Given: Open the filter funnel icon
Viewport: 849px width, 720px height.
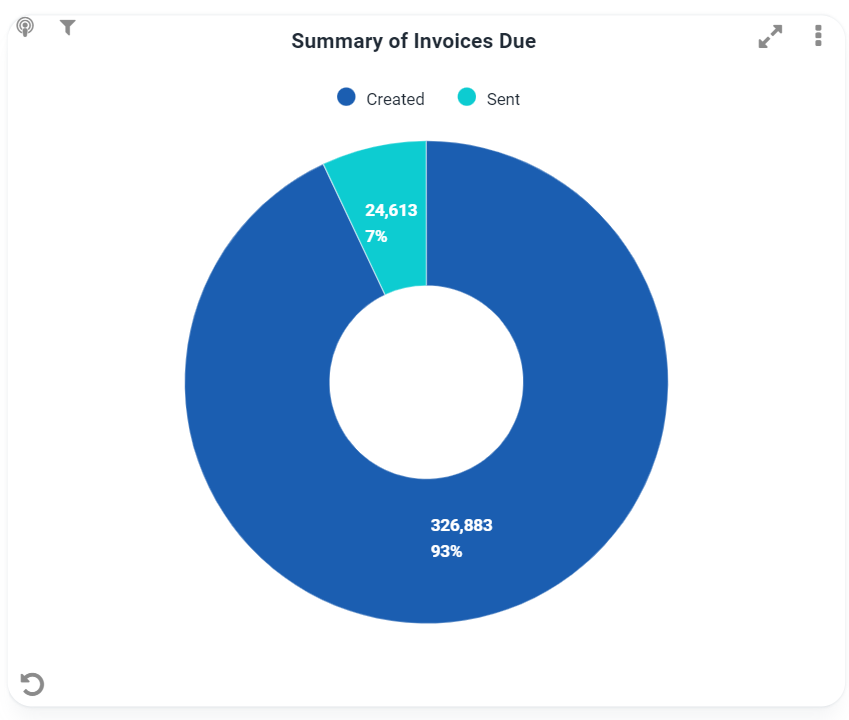Looking at the screenshot, I should (x=68, y=27).
